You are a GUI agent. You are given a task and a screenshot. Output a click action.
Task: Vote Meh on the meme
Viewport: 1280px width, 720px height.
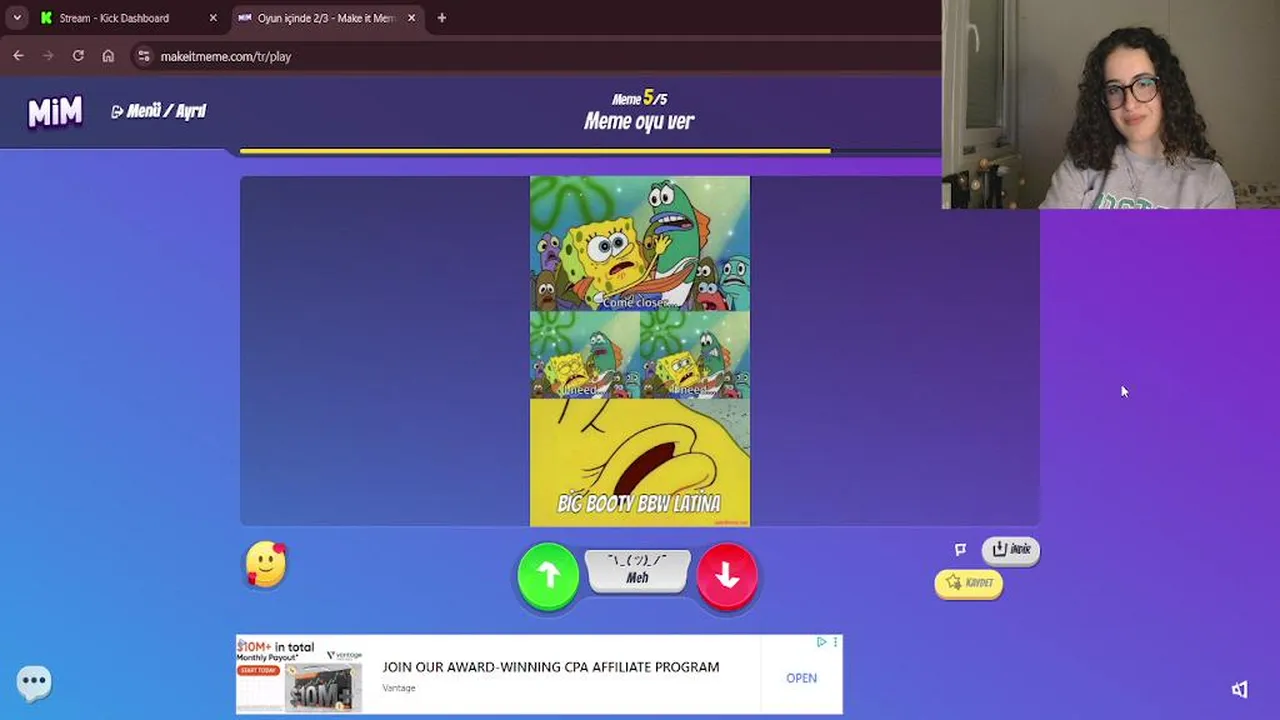point(637,570)
